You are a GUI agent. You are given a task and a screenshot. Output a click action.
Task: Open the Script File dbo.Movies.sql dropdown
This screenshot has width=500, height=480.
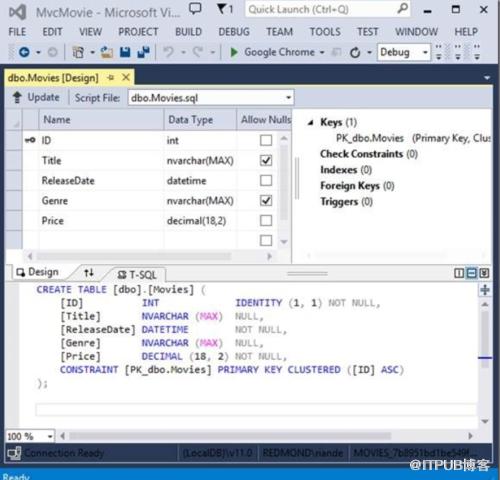pos(288,98)
